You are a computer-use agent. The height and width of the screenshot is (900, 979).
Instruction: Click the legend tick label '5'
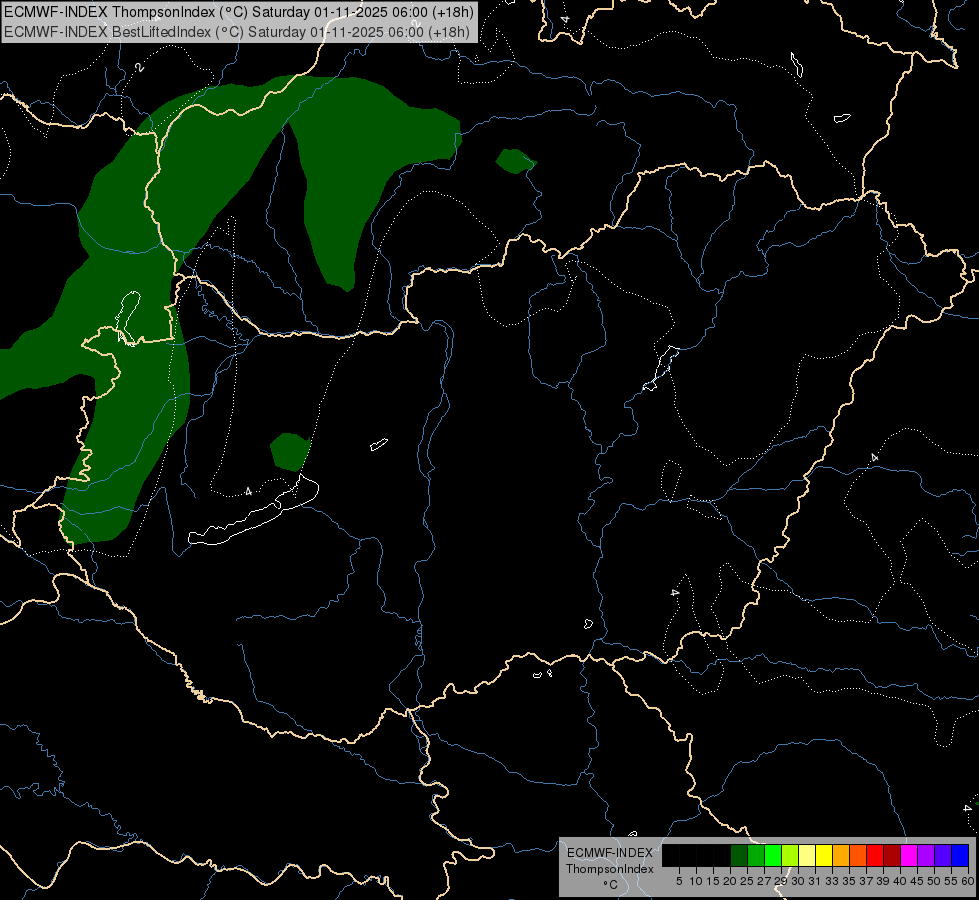click(679, 881)
